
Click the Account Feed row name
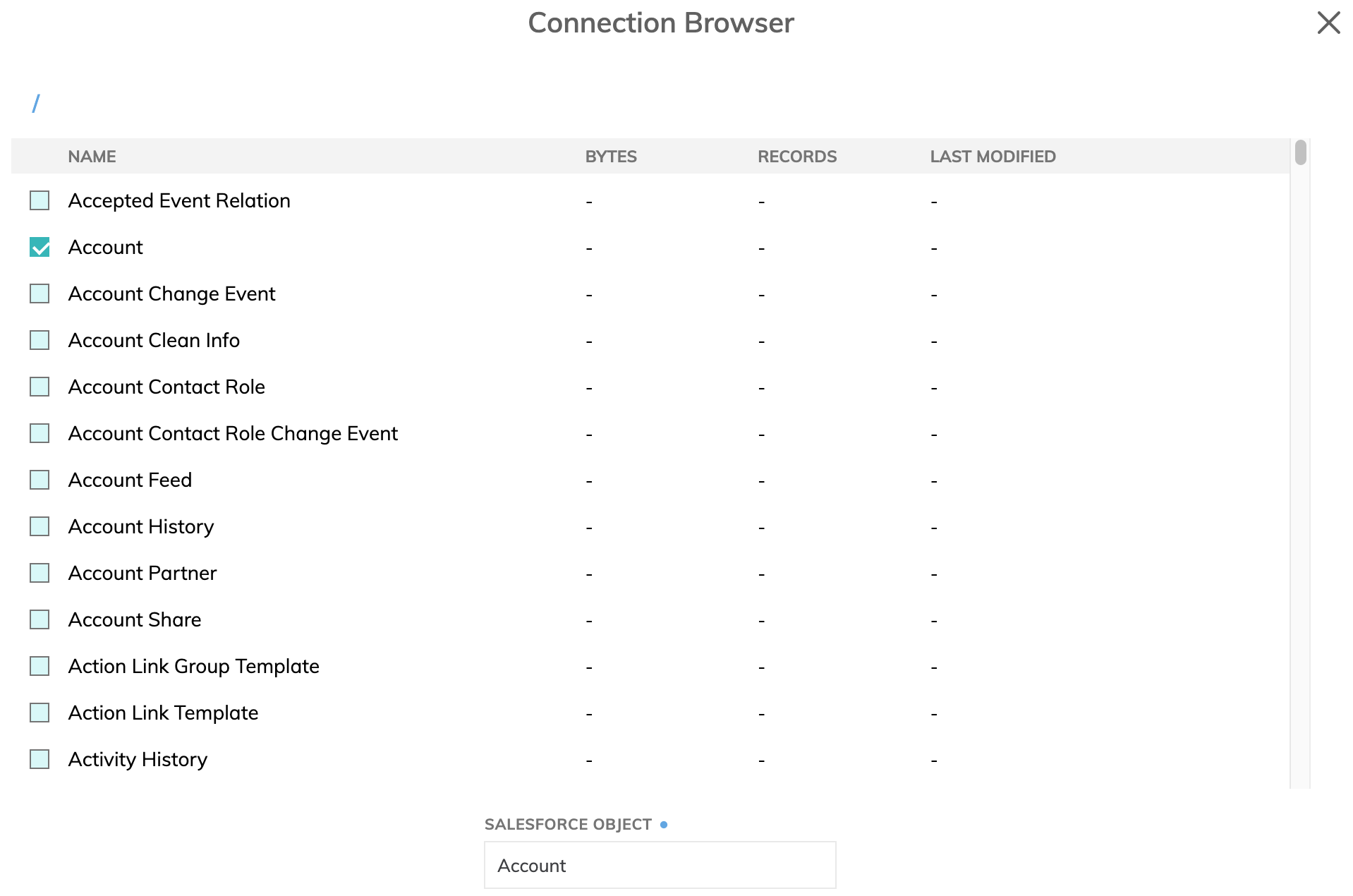131,480
